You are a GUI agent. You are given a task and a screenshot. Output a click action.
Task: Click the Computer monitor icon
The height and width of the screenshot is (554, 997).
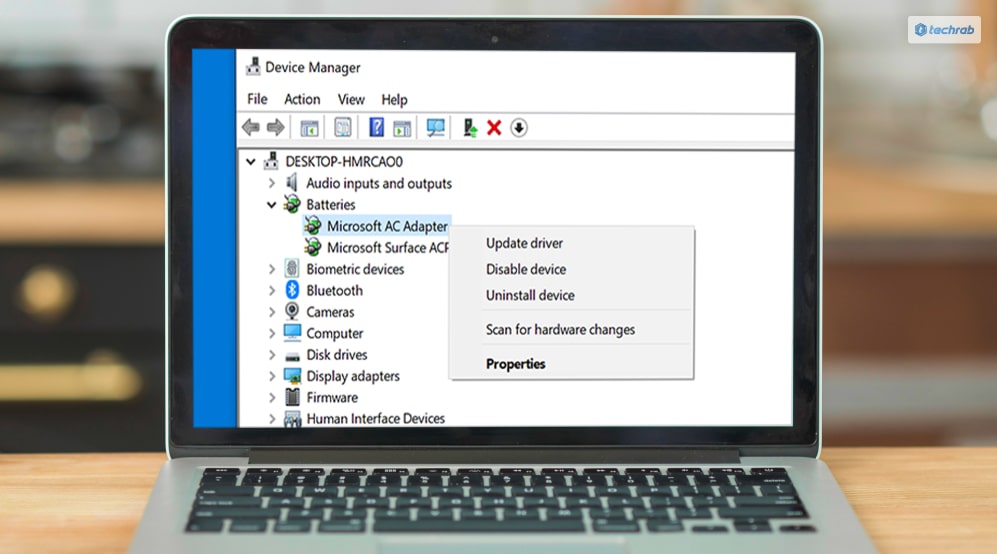click(x=292, y=333)
